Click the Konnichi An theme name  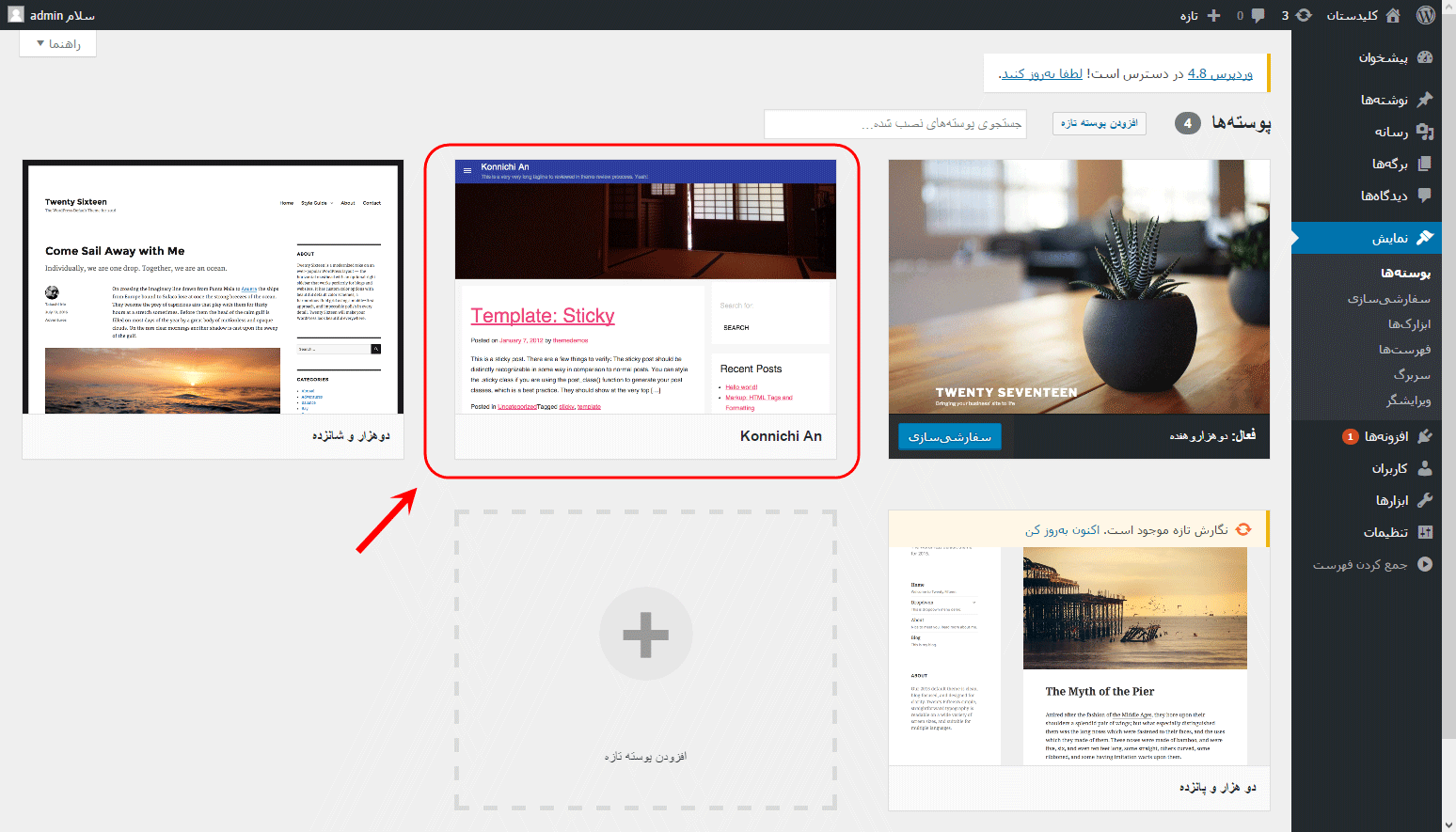[781, 436]
